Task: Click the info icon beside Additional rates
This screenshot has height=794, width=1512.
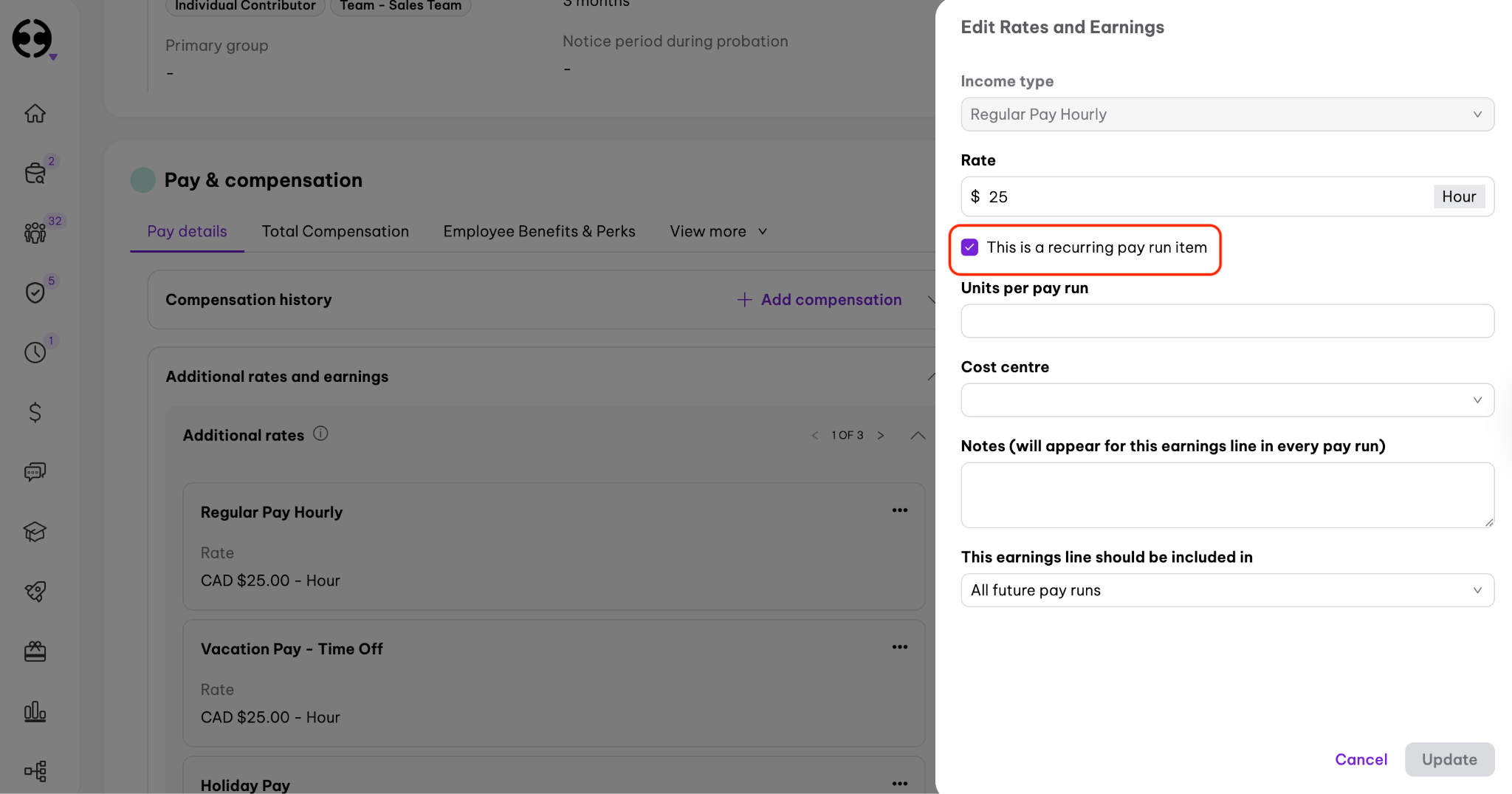Action: coord(320,434)
